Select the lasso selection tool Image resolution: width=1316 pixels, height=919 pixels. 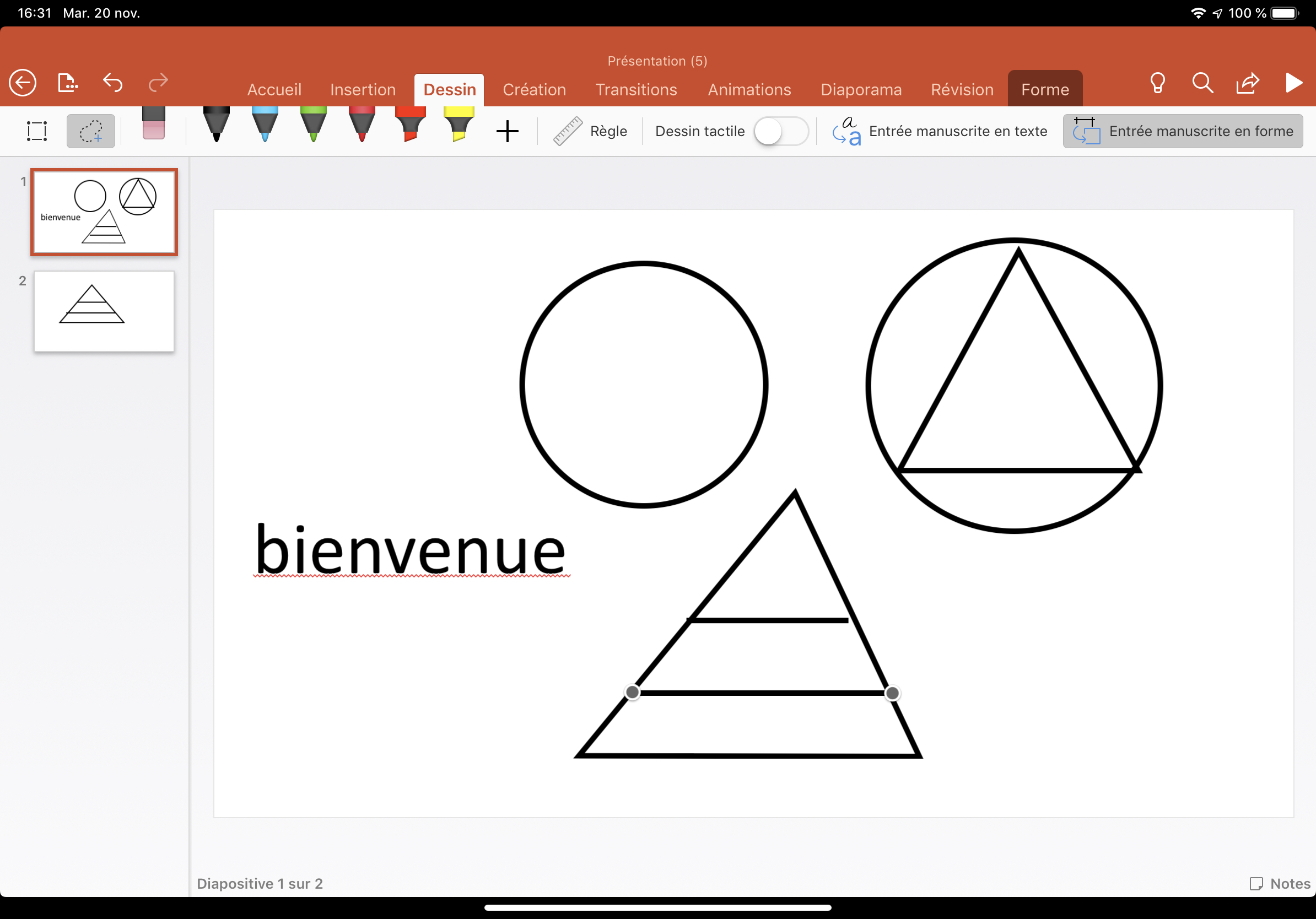point(90,131)
